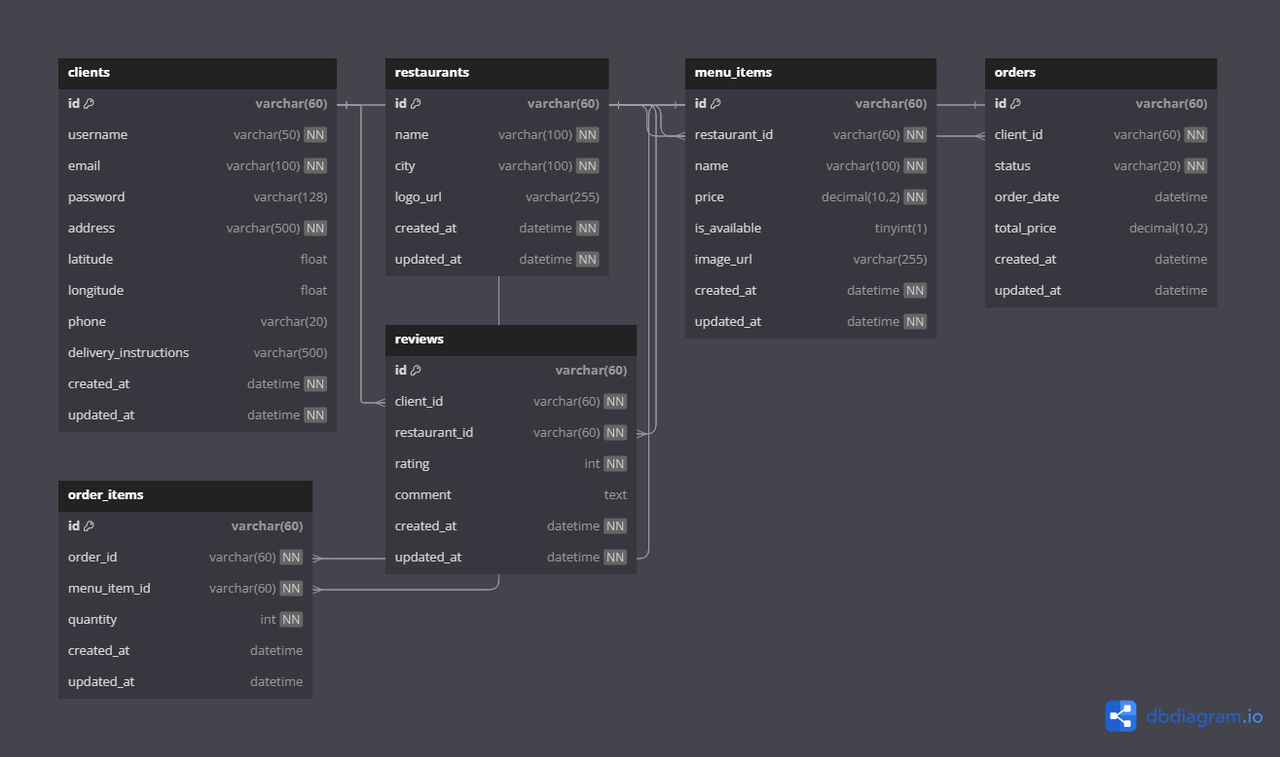This screenshot has height=757, width=1280.
Task: Click the email field in clients
Action: pyautogui.click(x=197, y=166)
